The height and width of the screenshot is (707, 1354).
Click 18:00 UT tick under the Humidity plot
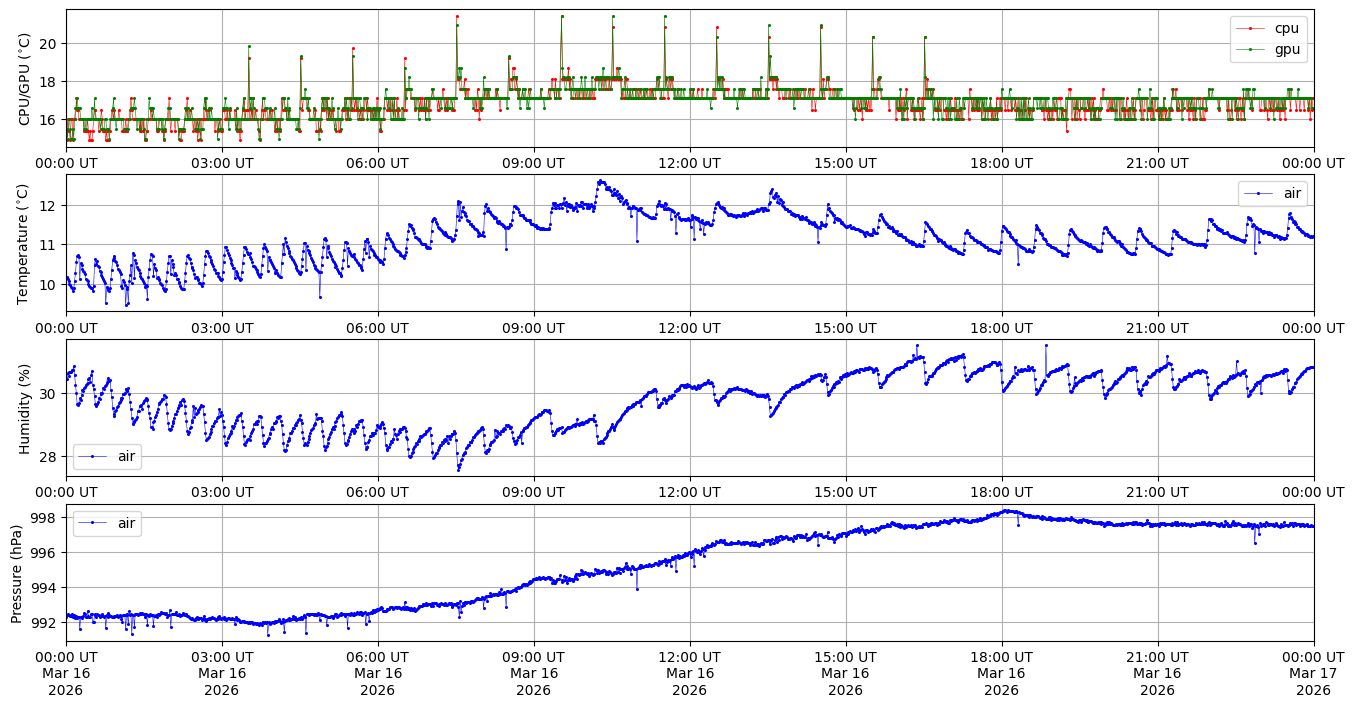click(1001, 492)
